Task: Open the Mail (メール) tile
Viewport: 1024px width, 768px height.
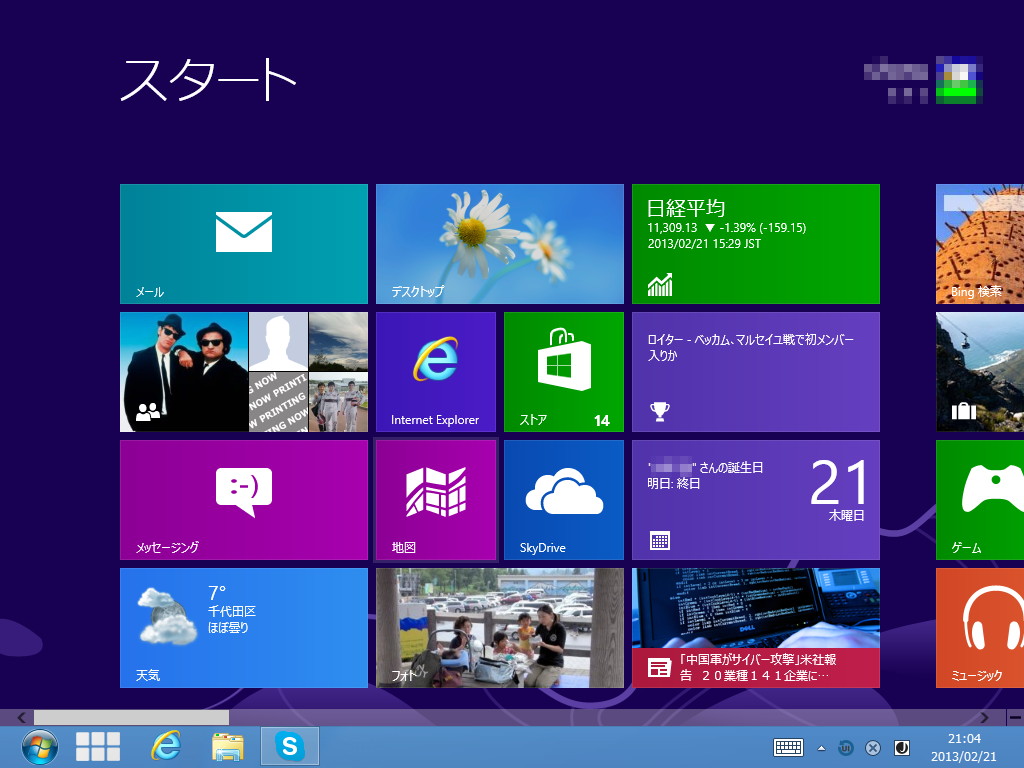Action: [x=244, y=244]
